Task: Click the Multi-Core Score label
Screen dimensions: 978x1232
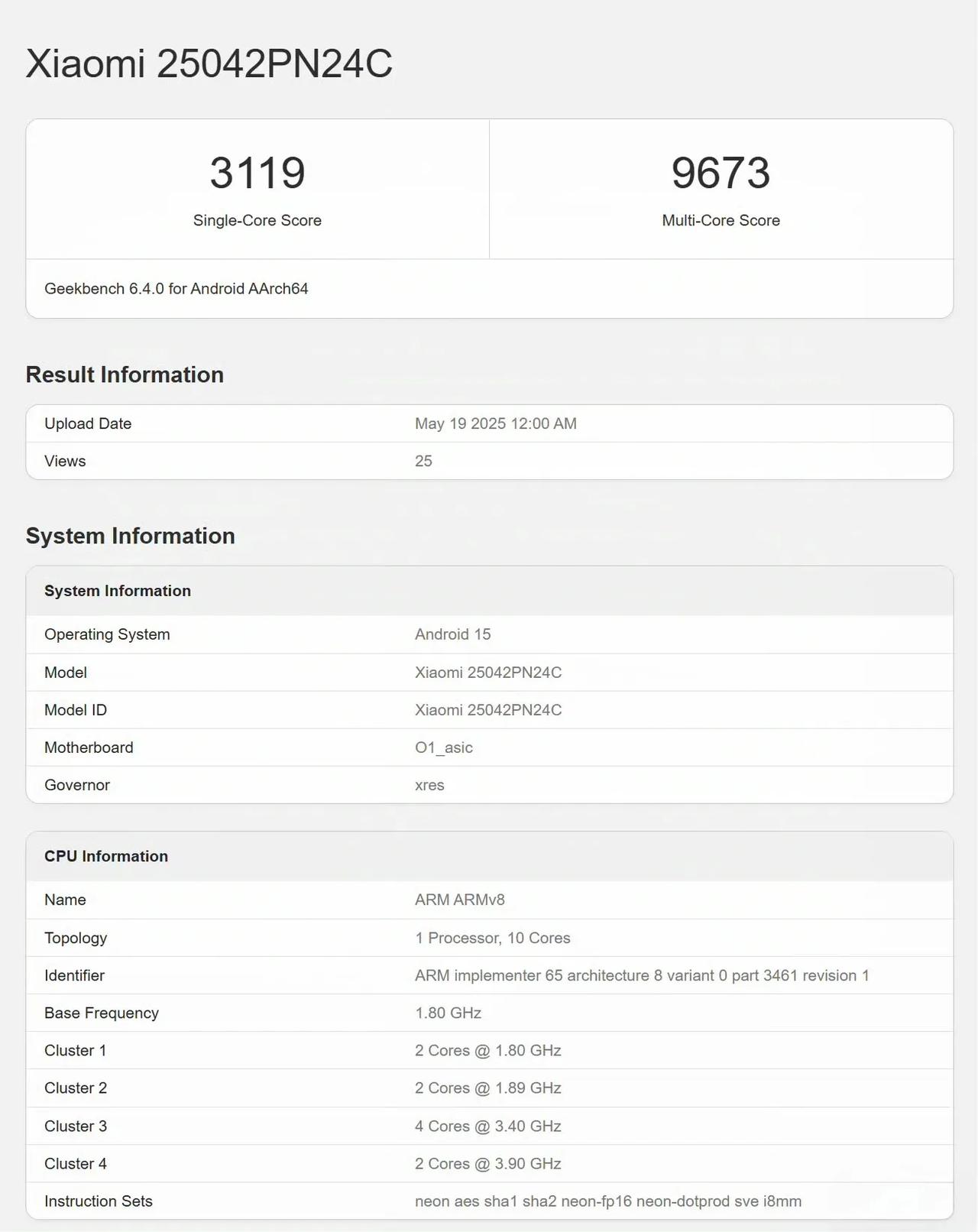Action: [x=721, y=220]
